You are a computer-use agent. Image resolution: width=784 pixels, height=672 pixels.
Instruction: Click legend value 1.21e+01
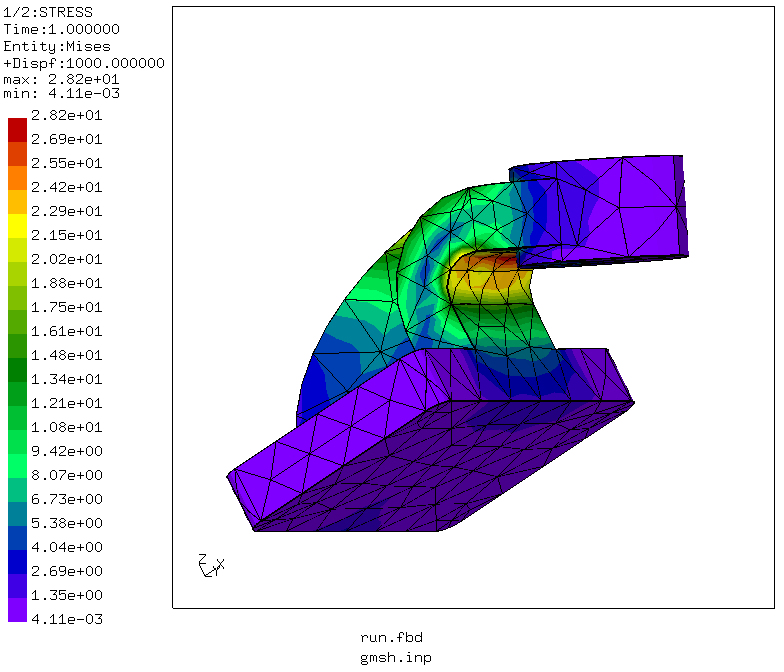(66, 403)
